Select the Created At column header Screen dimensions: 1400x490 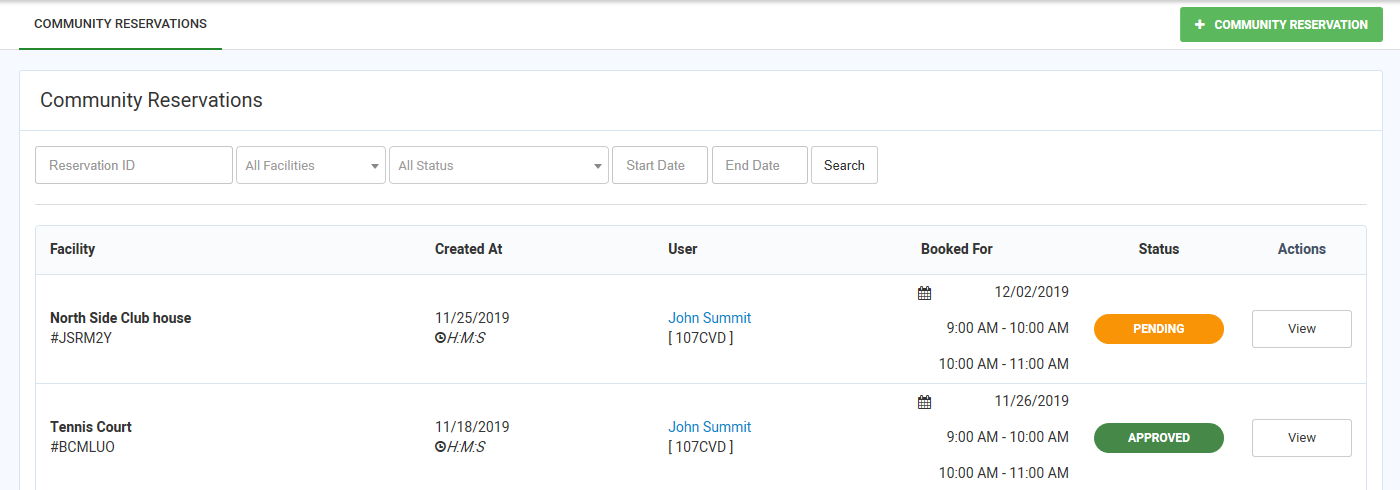468,249
